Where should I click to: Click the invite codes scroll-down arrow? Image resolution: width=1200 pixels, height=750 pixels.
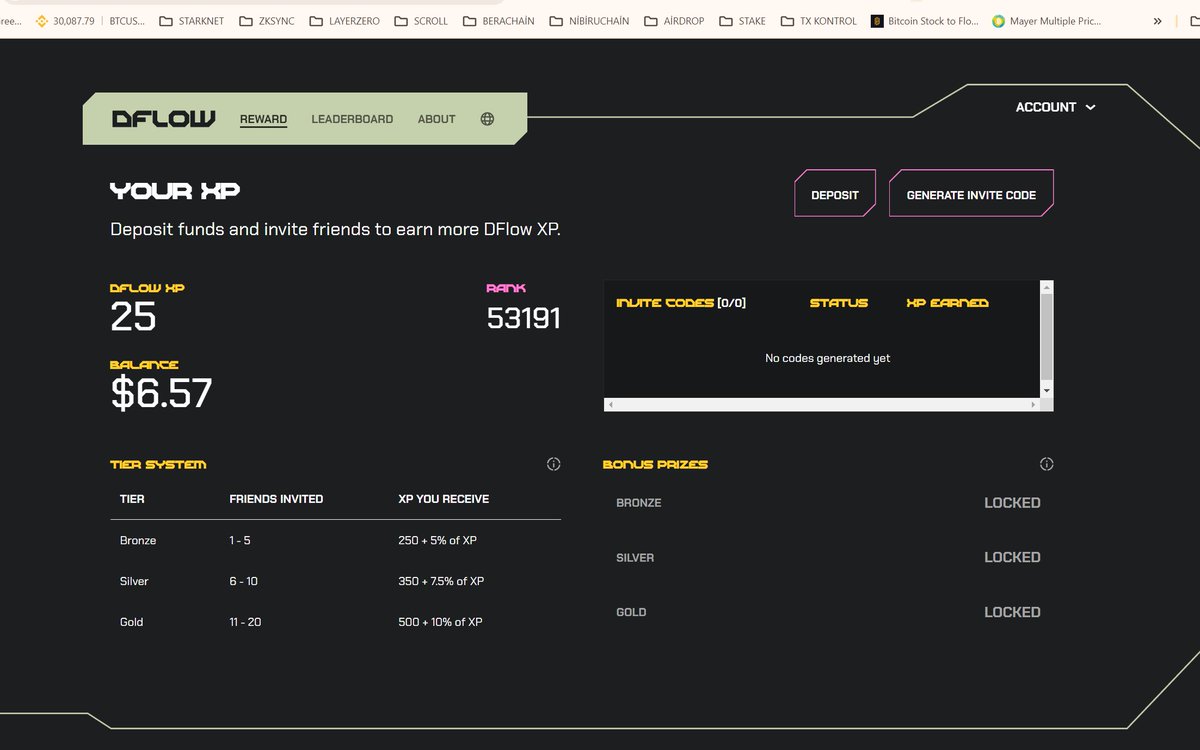tap(1046, 389)
